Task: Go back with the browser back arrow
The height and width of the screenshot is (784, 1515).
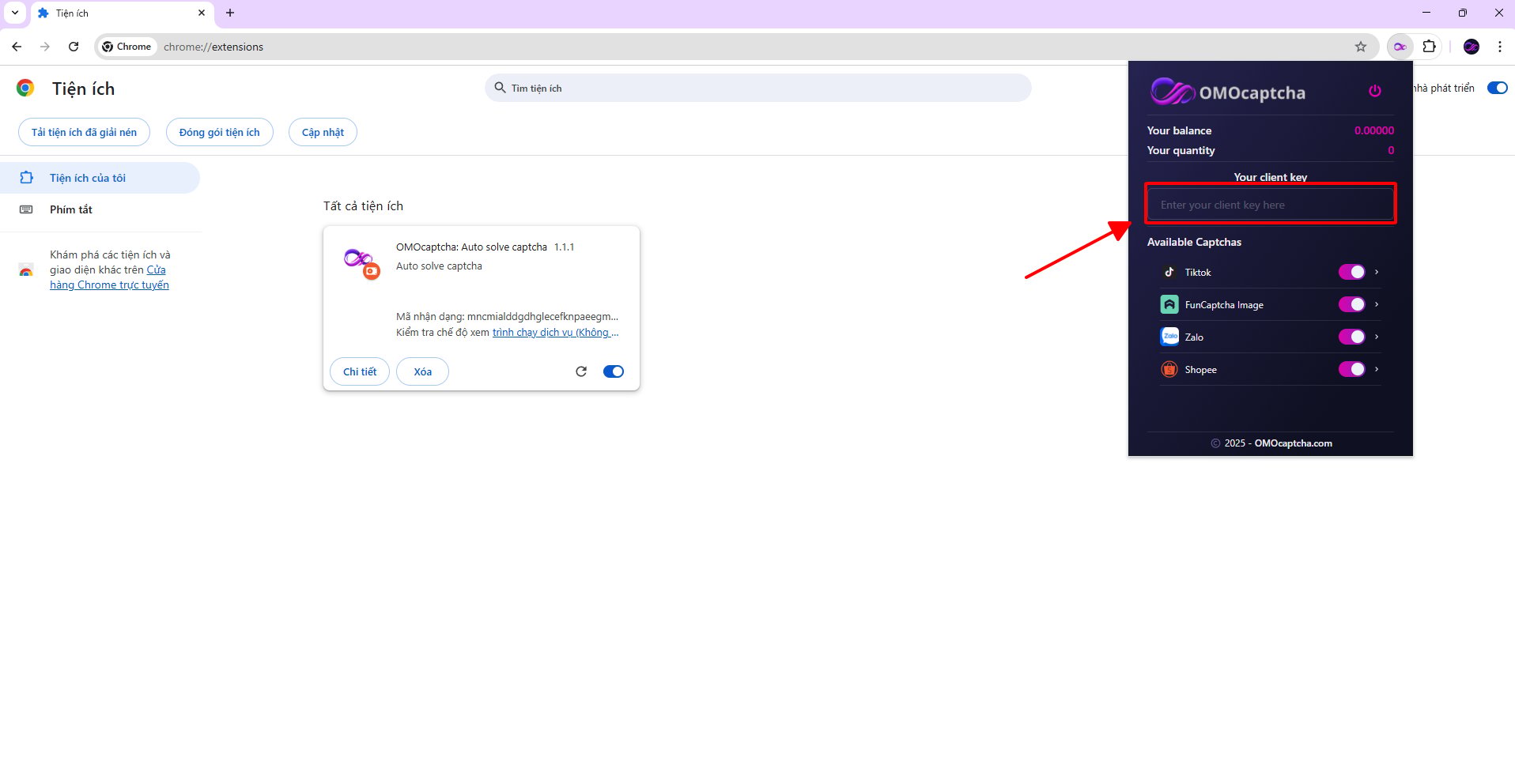Action: click(x=17, y=47)
